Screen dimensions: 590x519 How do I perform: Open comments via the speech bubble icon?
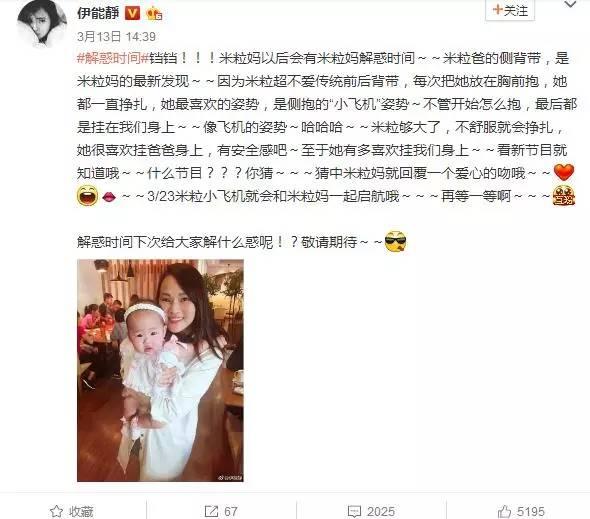354,511
